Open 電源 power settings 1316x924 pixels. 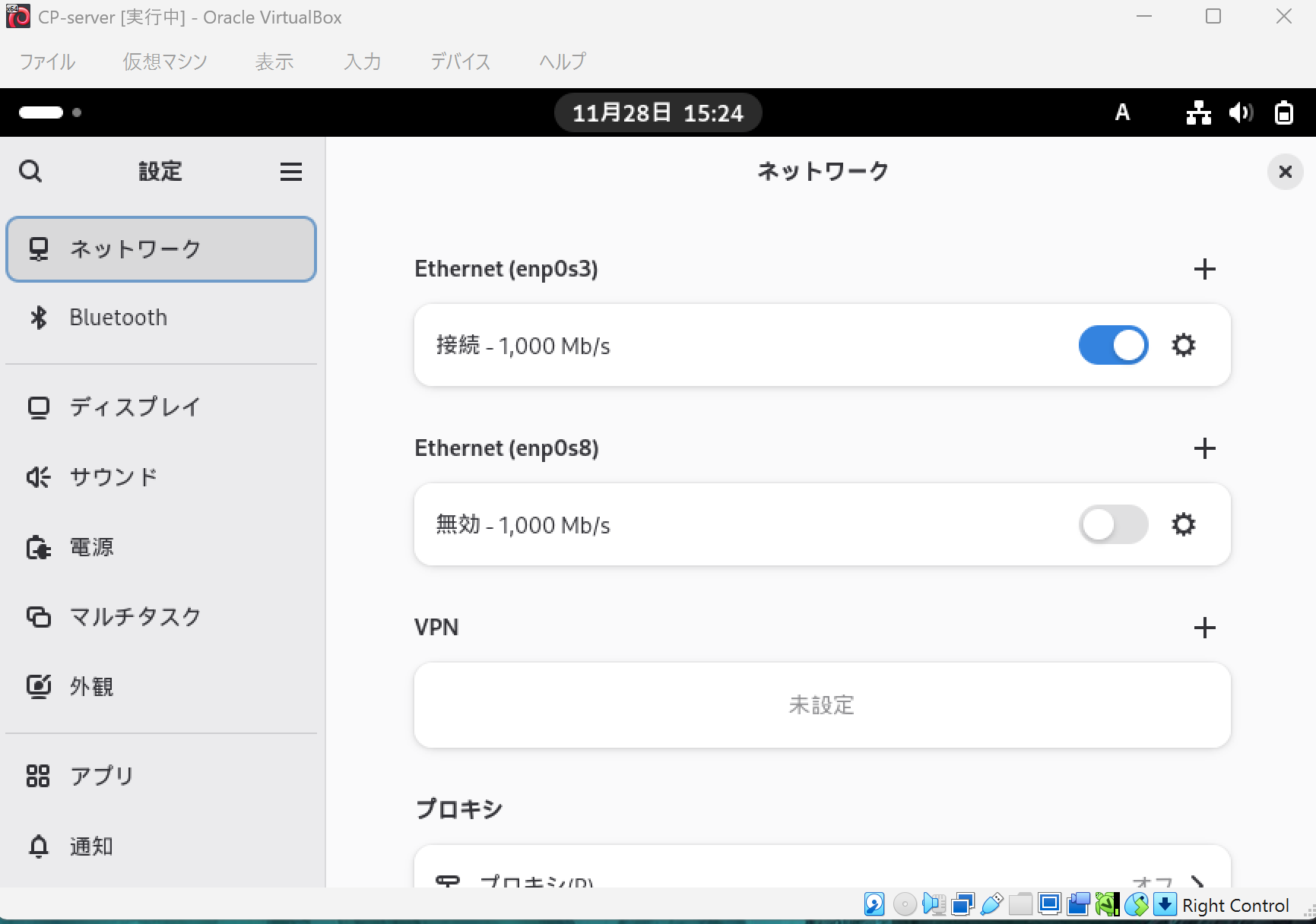pyautogui.click(x=161, y=547)
